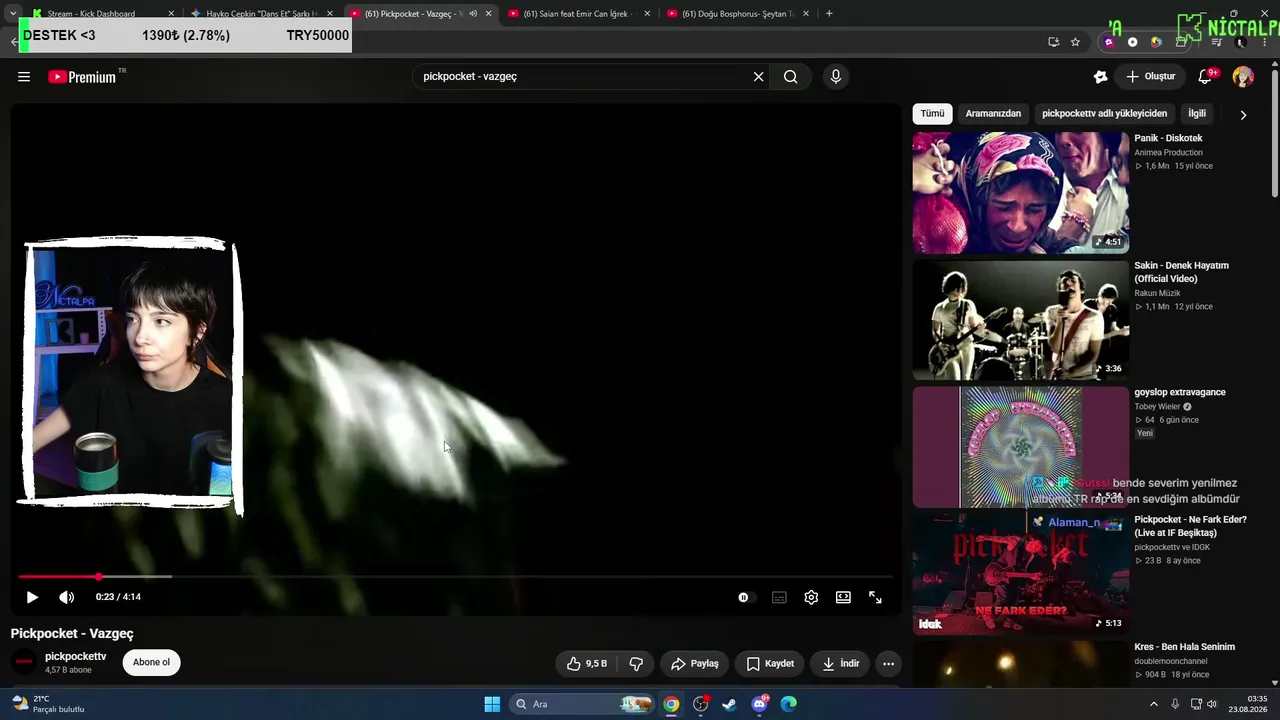The height and width of the screenshot is (720, 1280).
Task: Switch the player to theater mode
Action: tap(843, 597)
